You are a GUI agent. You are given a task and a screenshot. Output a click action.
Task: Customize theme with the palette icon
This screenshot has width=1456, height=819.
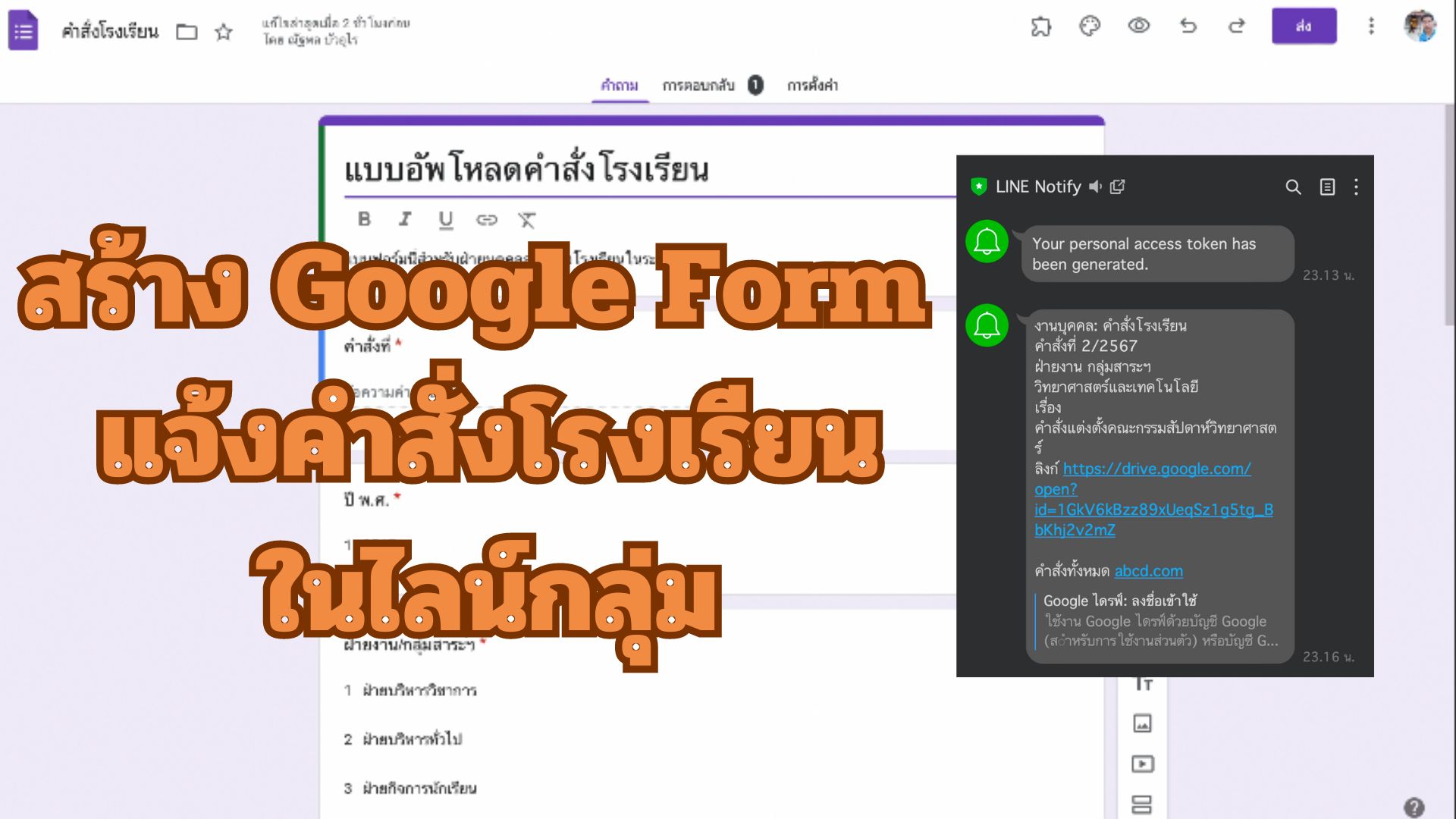(1090, 27)
